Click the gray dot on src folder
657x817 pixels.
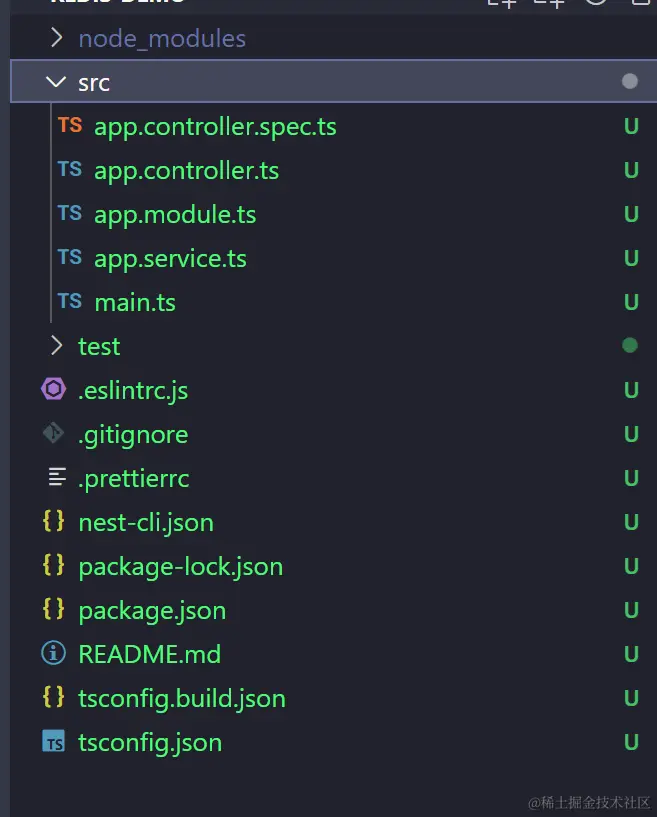pyautogui.click(x=630, y=82)
